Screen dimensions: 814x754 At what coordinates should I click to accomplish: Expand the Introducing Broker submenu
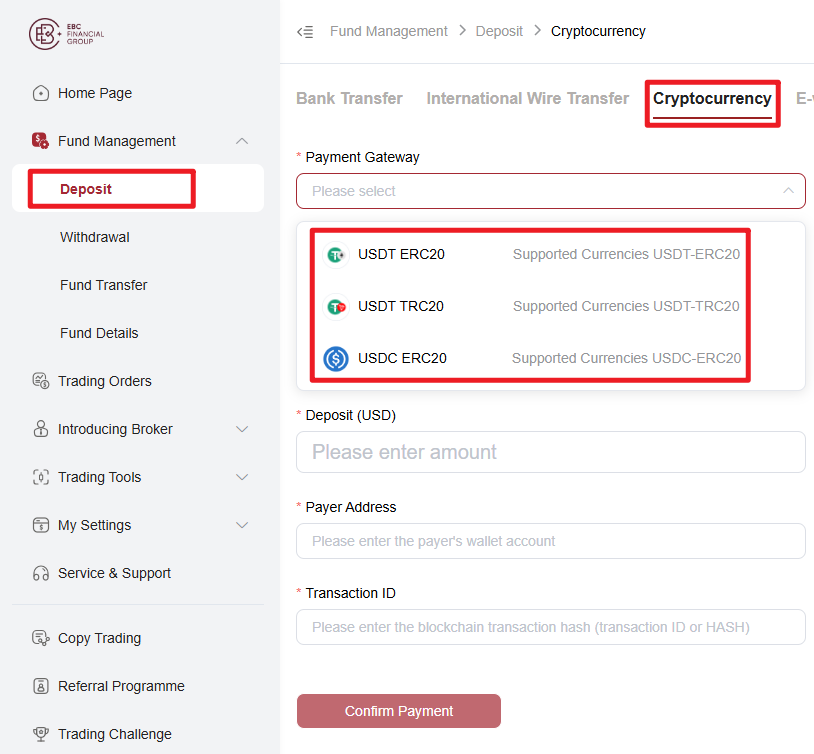[242, 429]
